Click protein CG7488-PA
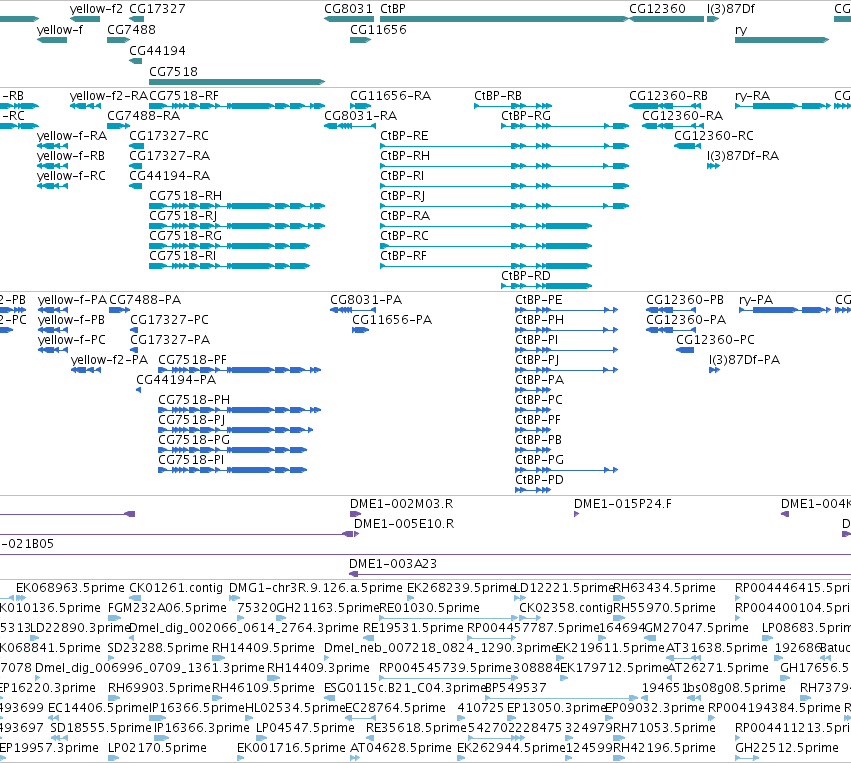The width and height of the screenshot is (851, 763). (x=119, y=310)
